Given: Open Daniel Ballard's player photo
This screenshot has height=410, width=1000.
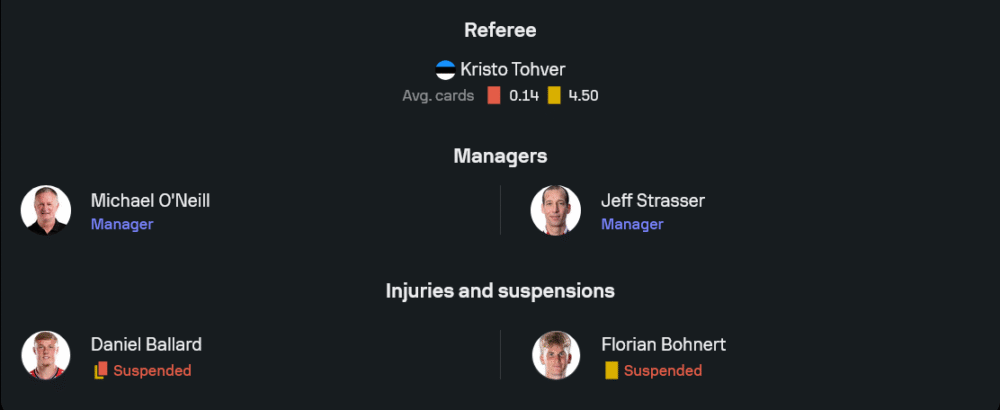Looking at the screenshot, I should point(46,355).
